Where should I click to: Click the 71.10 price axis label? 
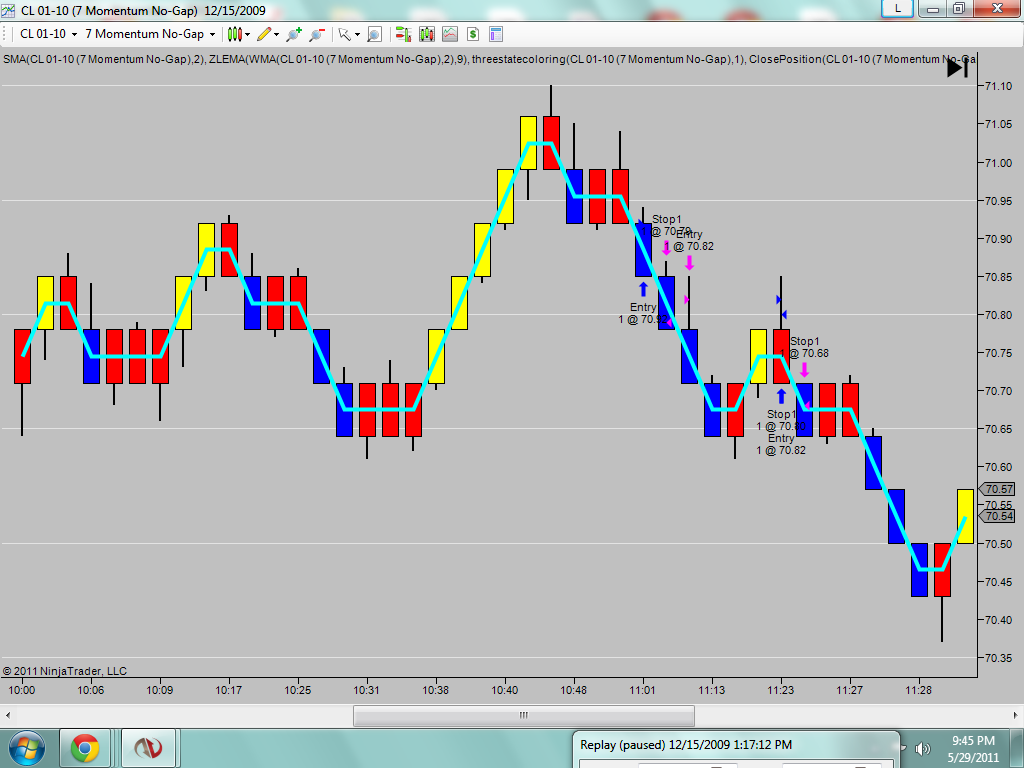[999, 86]
